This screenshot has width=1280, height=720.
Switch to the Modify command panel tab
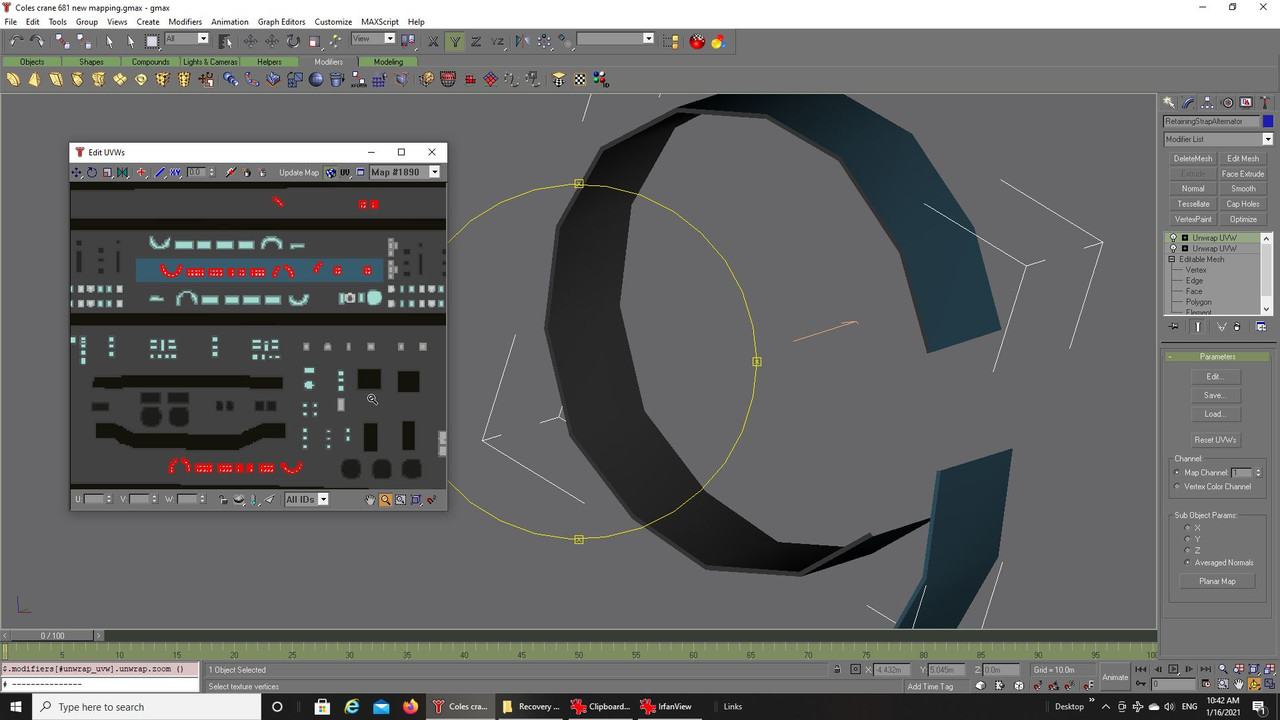click(1188, 102)
